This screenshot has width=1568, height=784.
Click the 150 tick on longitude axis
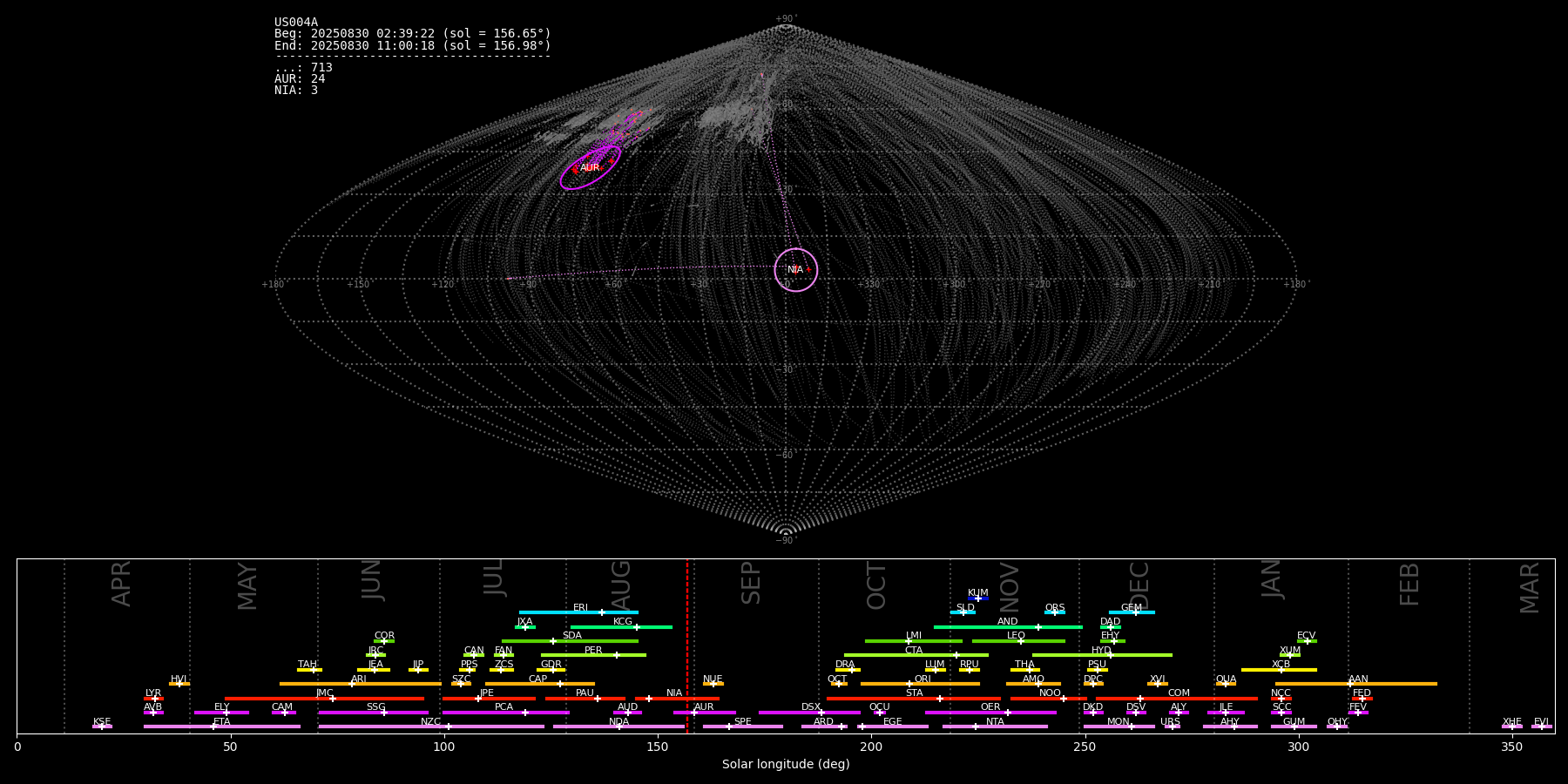(x=658, y=747)
